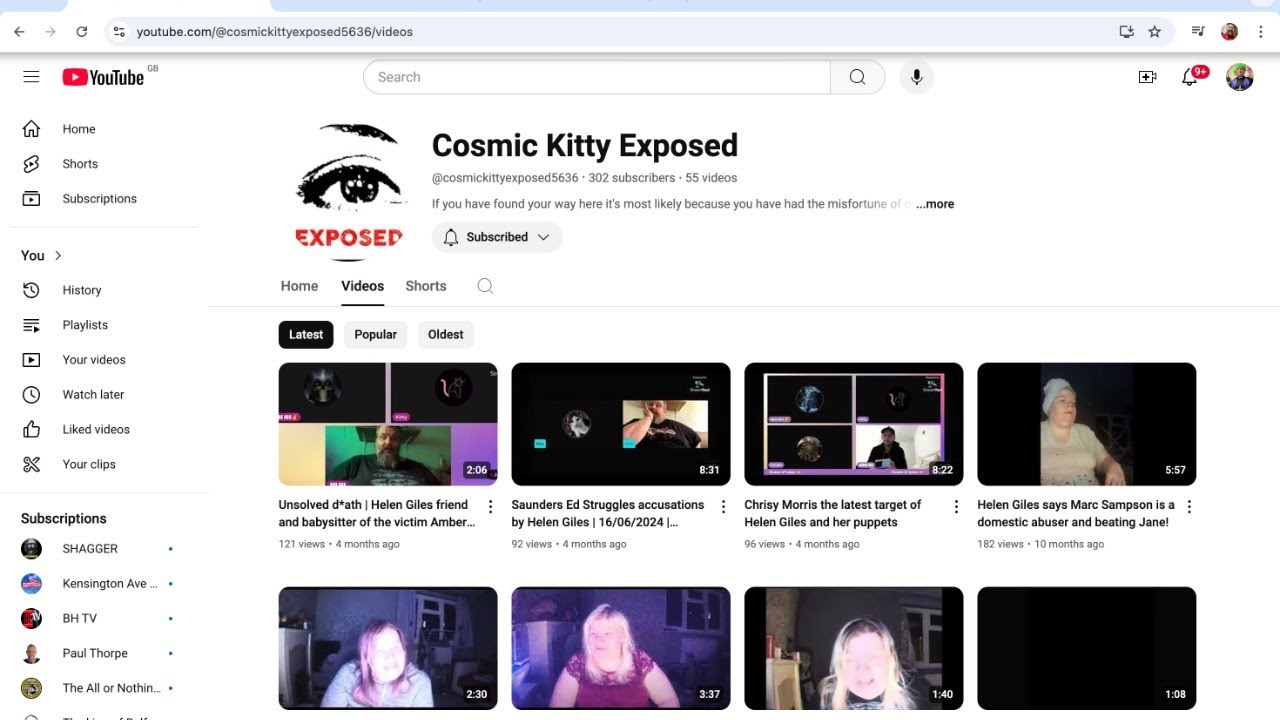Switch to the channel Shorts tab
Screen dimensions: 1280x720
(x=426, y=286)
